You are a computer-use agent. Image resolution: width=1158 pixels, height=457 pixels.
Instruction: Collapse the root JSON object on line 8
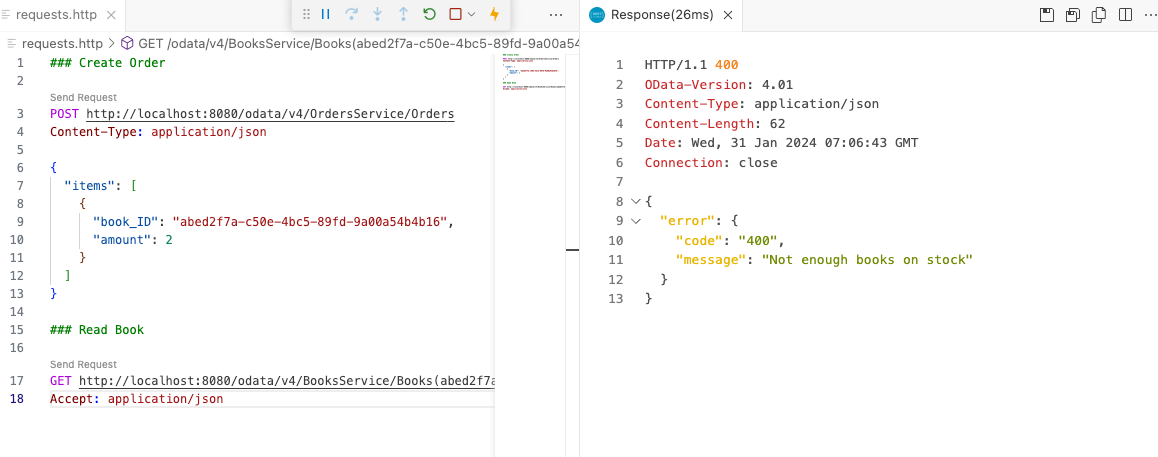(x=635, y=201)
